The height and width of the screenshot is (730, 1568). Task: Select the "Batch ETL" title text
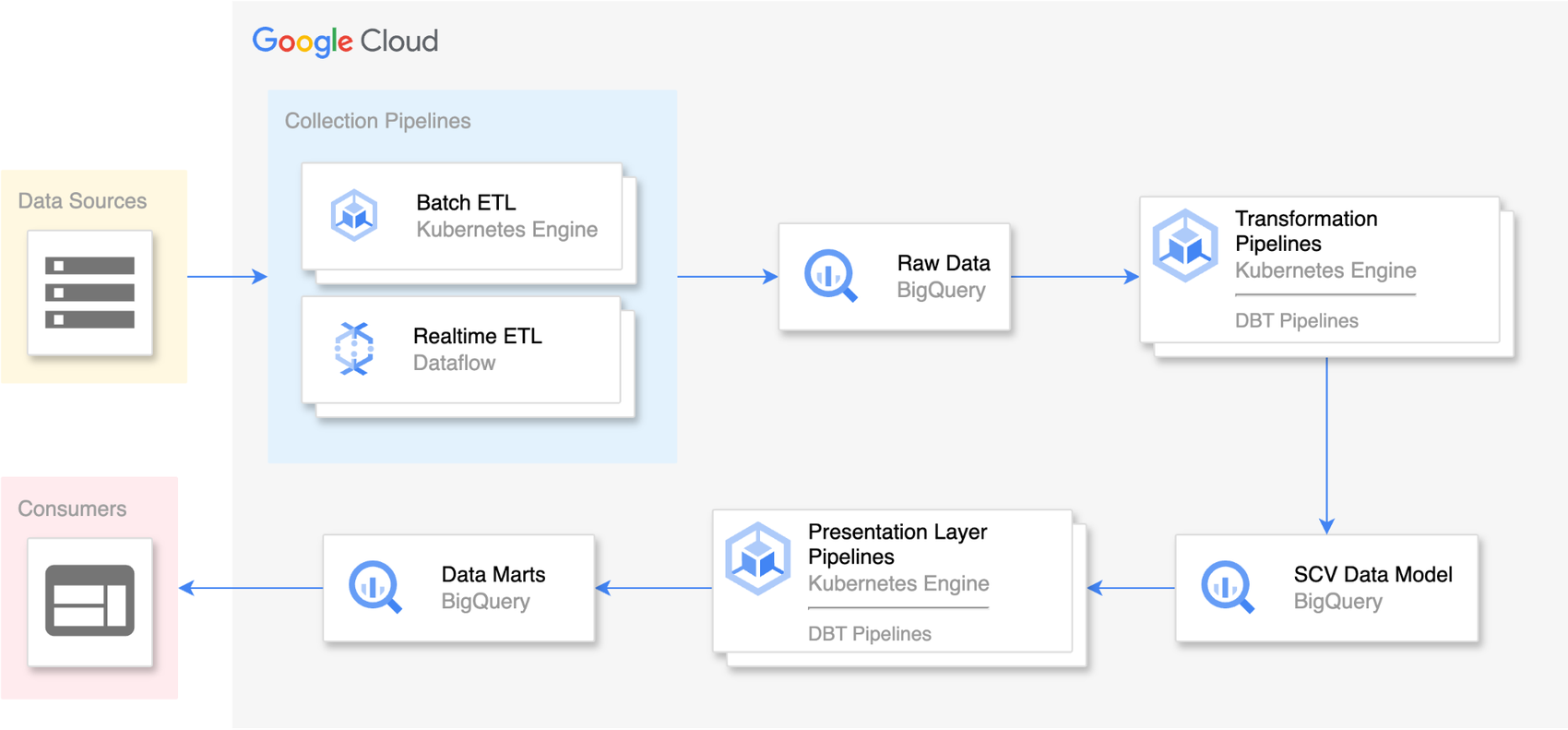[466, 202]
